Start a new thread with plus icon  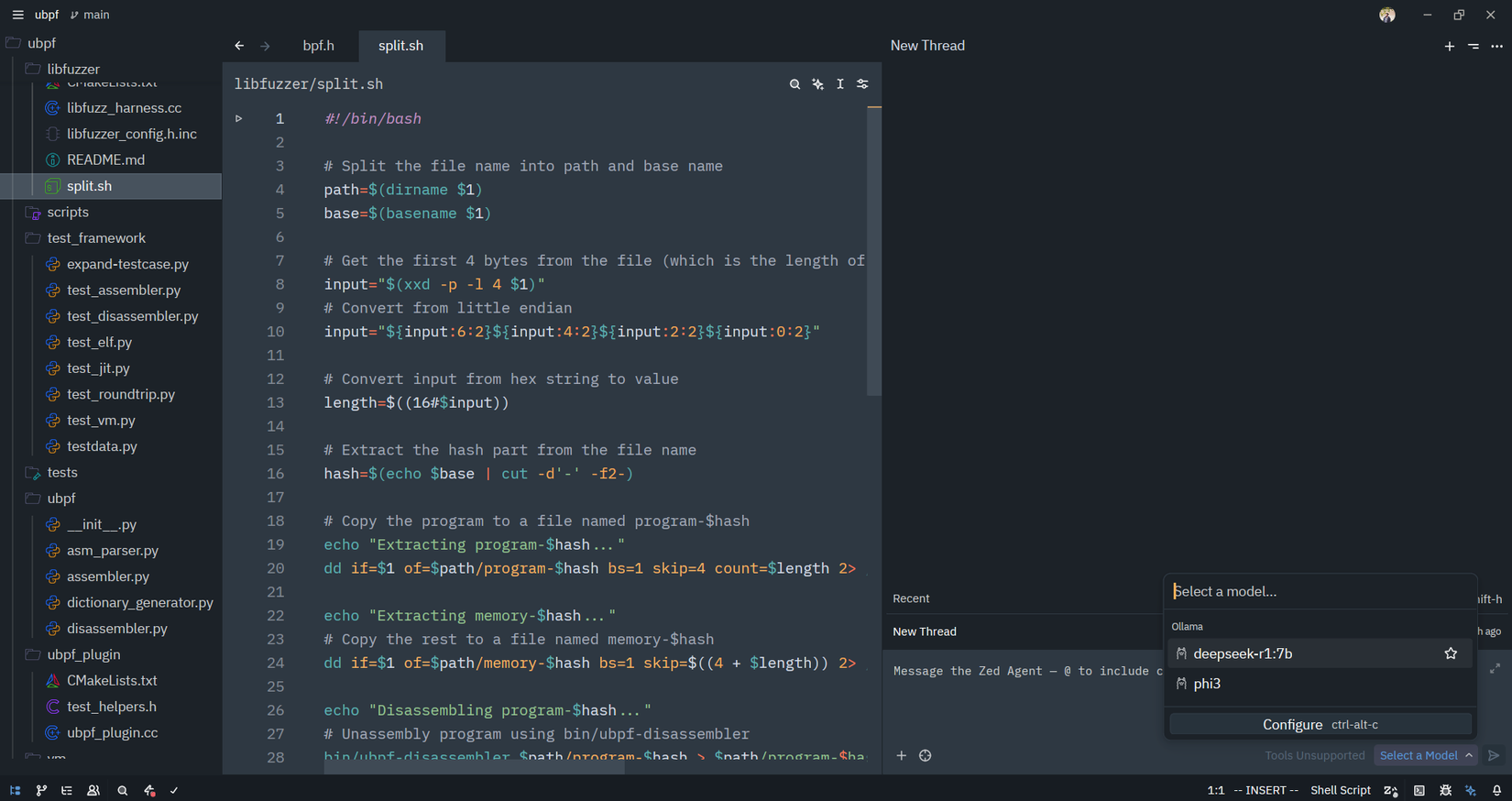pos(1450,46)
